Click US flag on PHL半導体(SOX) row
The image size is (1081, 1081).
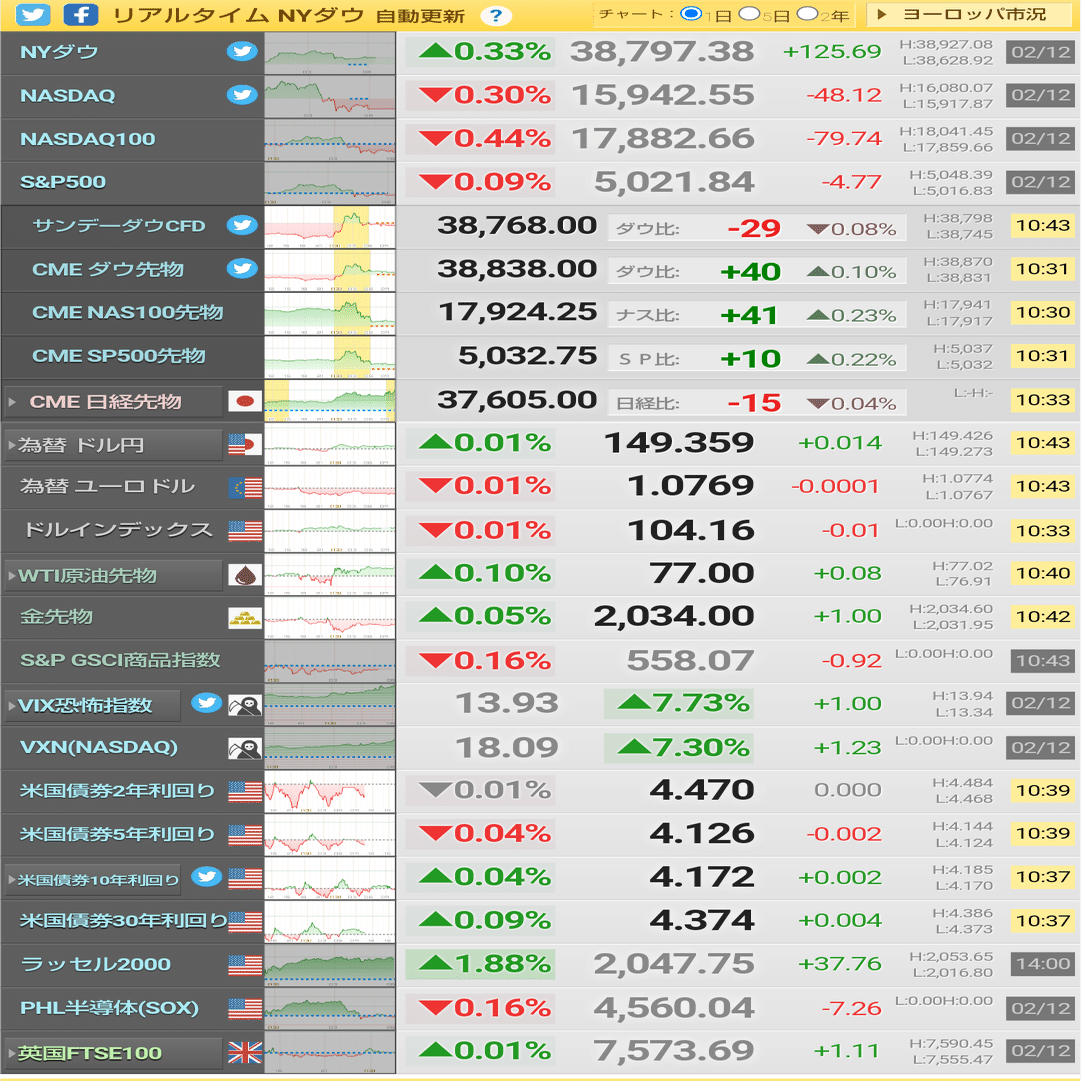[245, 1009]
